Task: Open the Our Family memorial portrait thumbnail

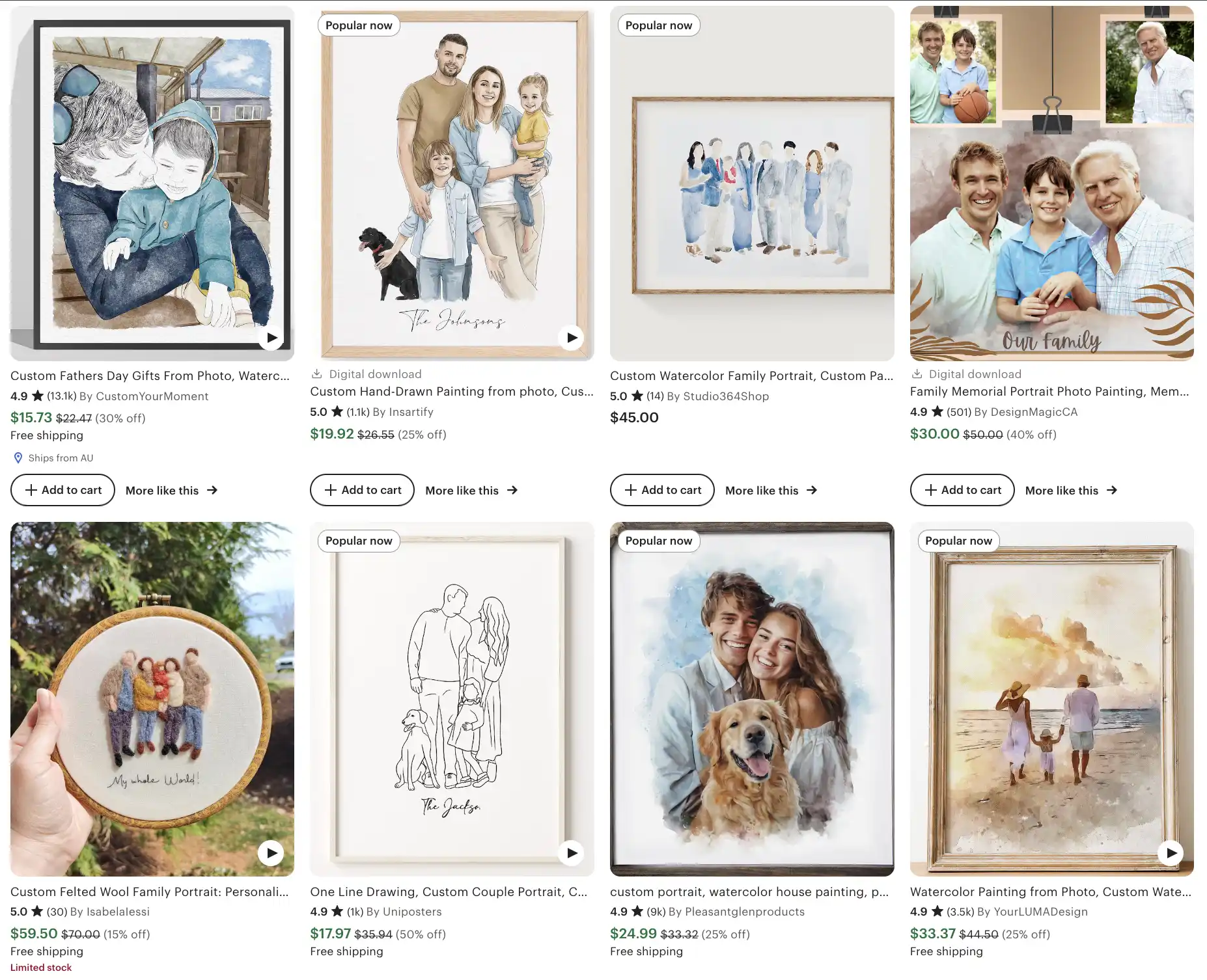Action: point(1052,184)
